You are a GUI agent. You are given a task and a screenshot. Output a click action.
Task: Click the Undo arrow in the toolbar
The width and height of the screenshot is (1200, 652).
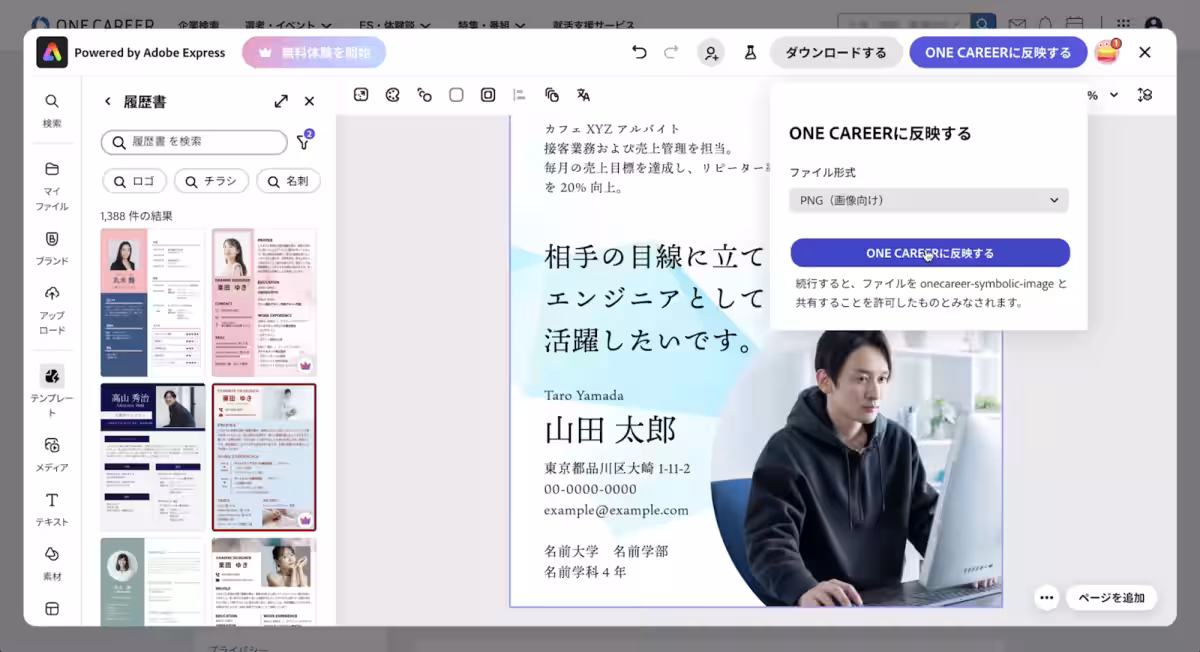coord(639,51)
